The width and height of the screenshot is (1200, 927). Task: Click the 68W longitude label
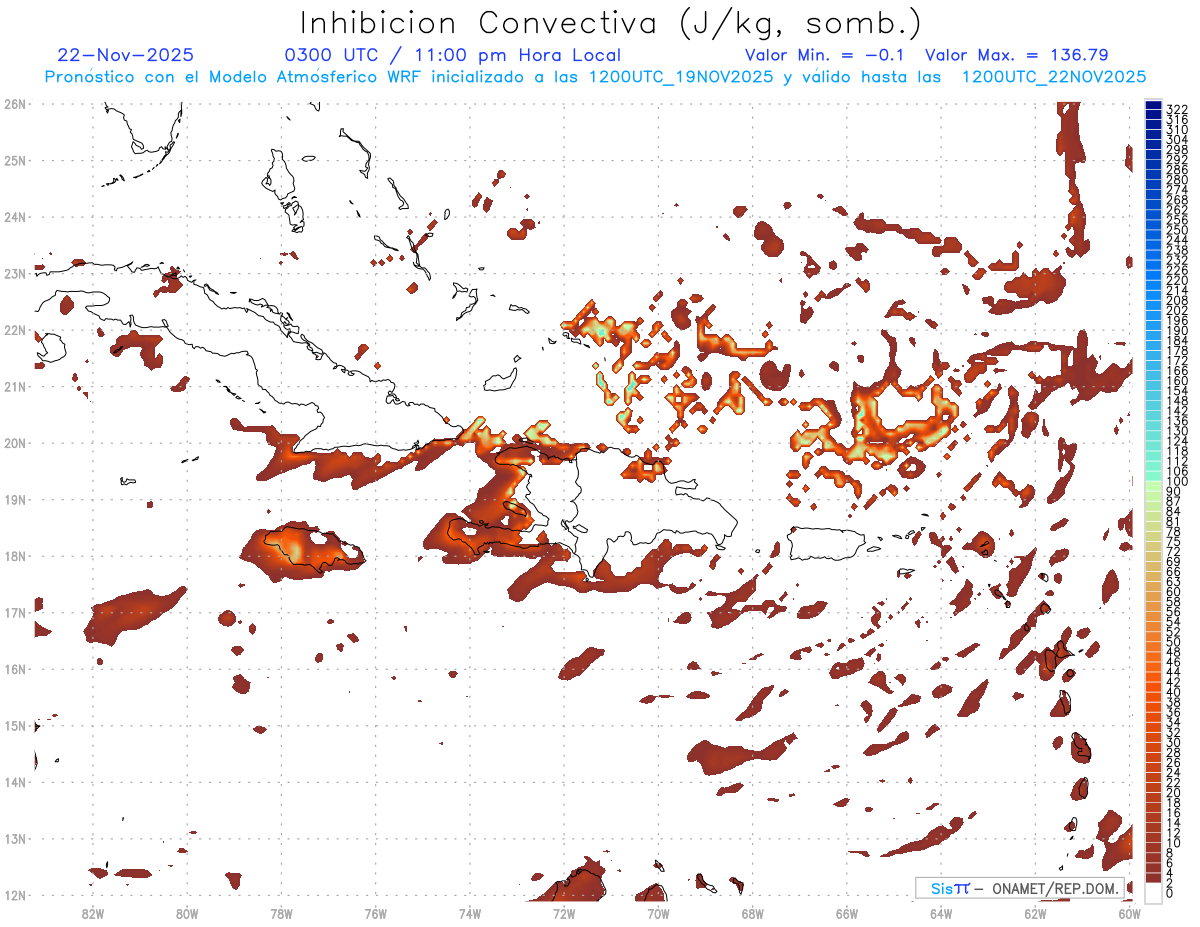click(753, 913)
